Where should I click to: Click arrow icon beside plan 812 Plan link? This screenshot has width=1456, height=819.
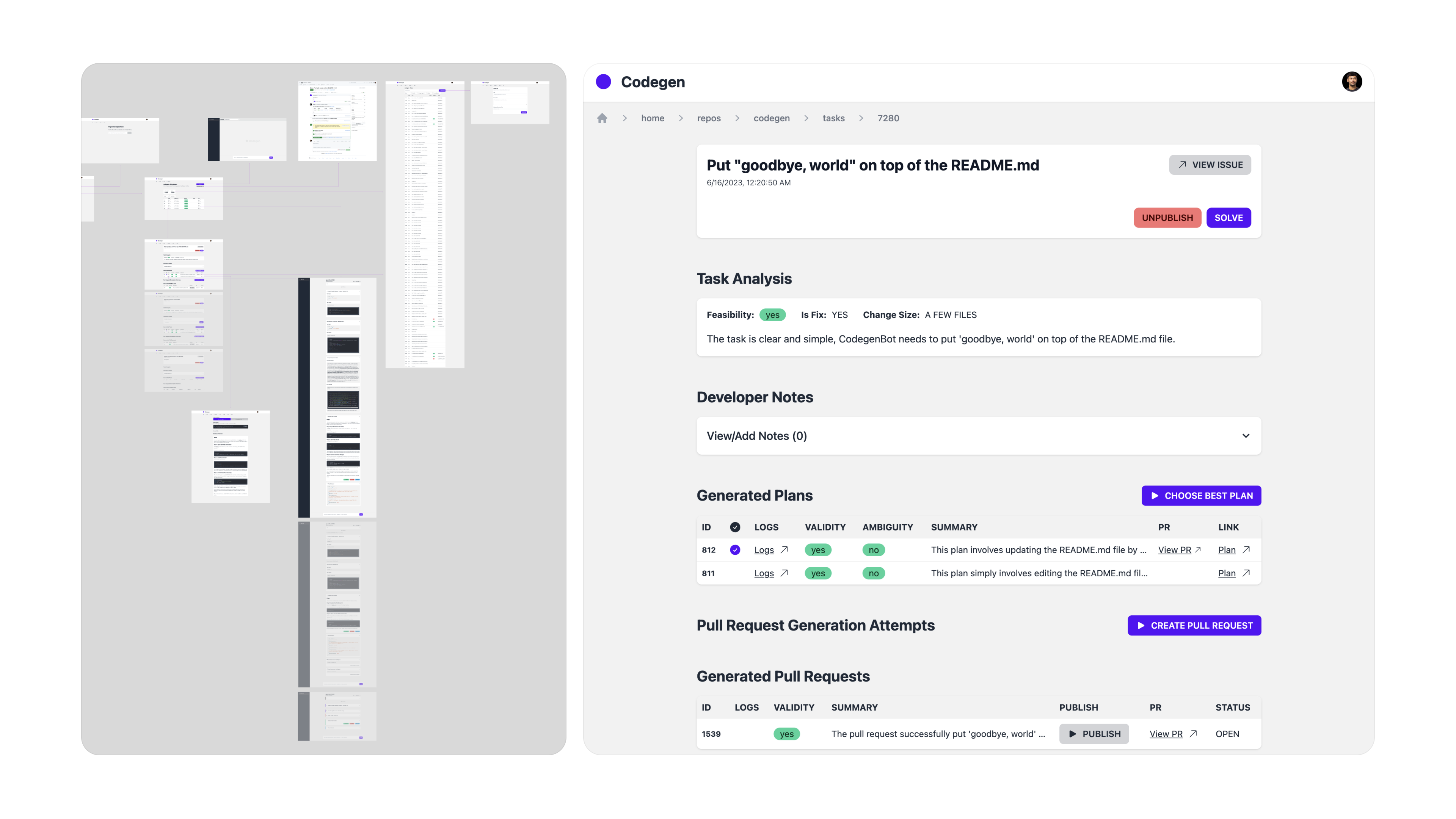(1246, 549)
